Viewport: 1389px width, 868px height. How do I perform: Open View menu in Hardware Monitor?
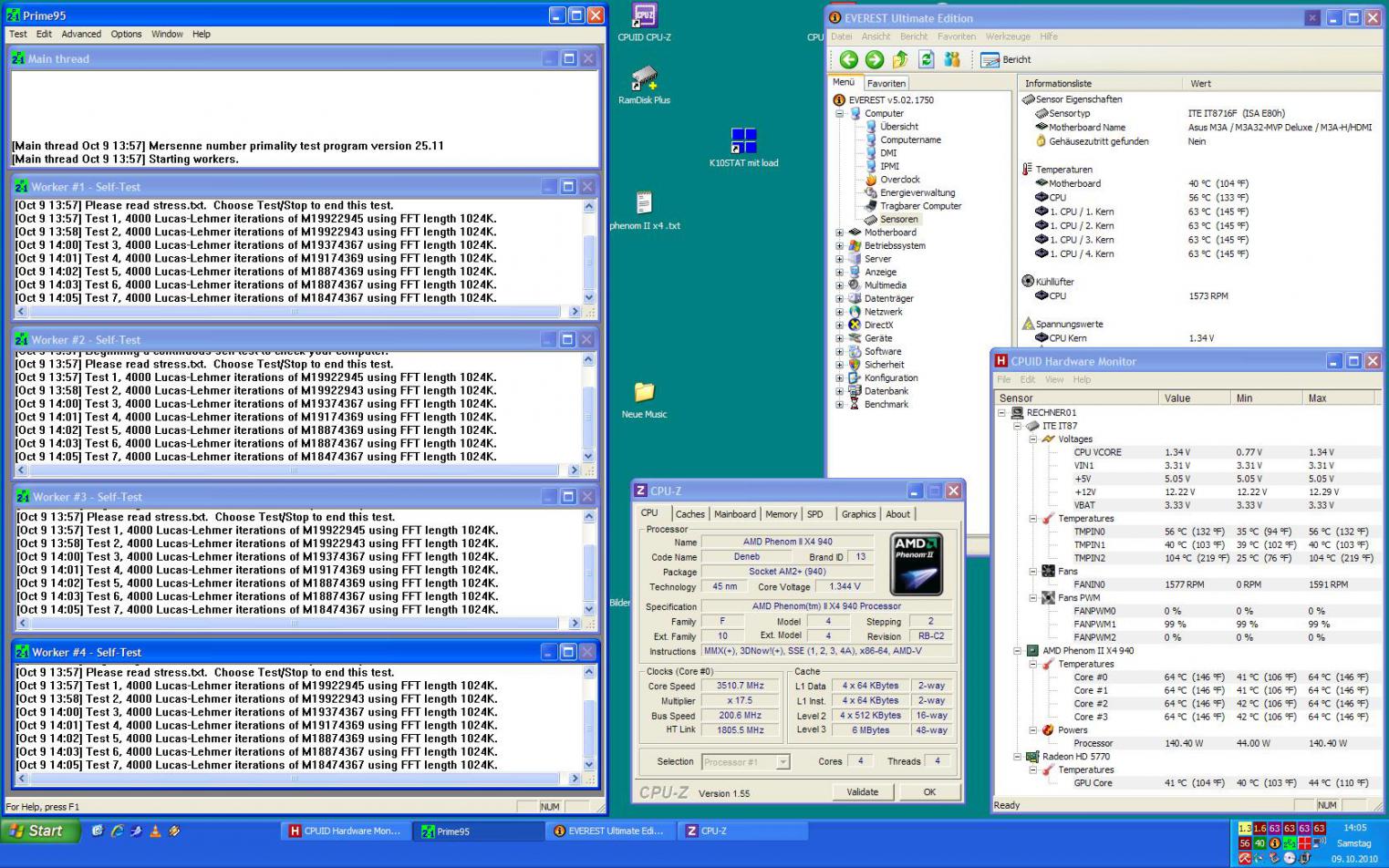(x=1054, y=379)
